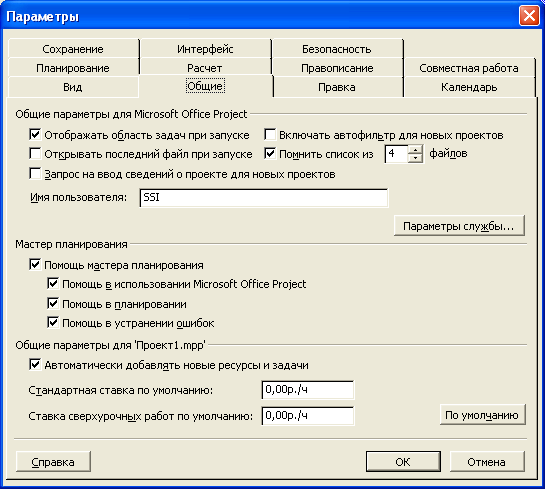The width and height of the screenshot is (545, 489).
Task: Click the По умолчанию button
Action: [483, 415]
